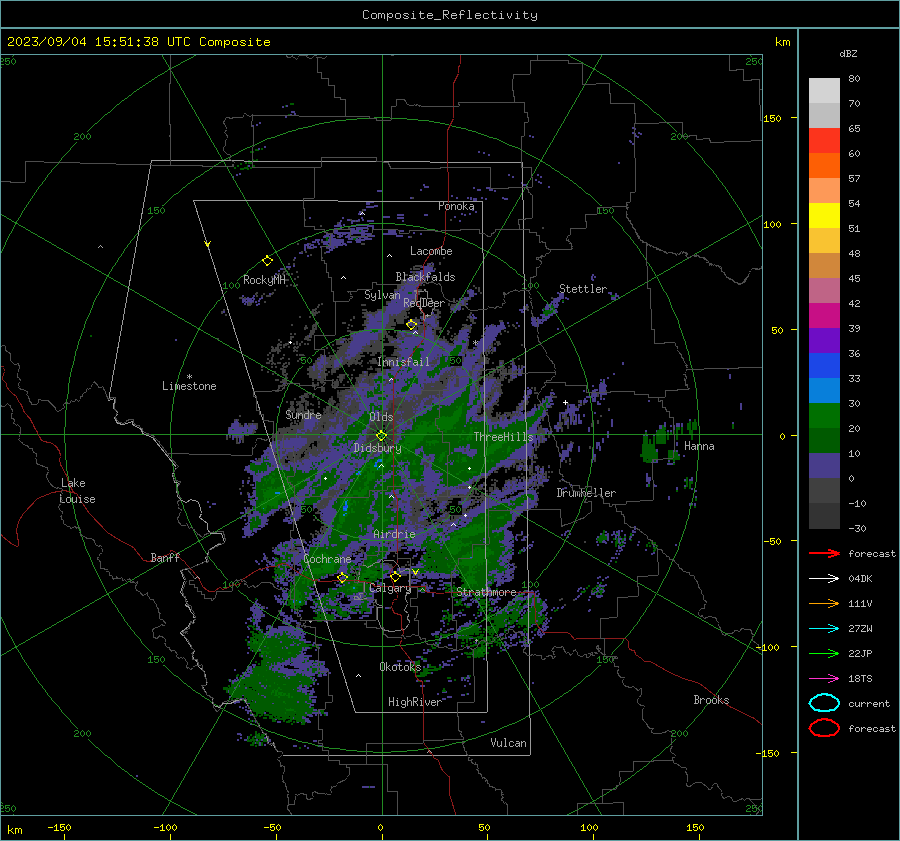
Task: Click the RockyMH label
Action: point(263,280)
